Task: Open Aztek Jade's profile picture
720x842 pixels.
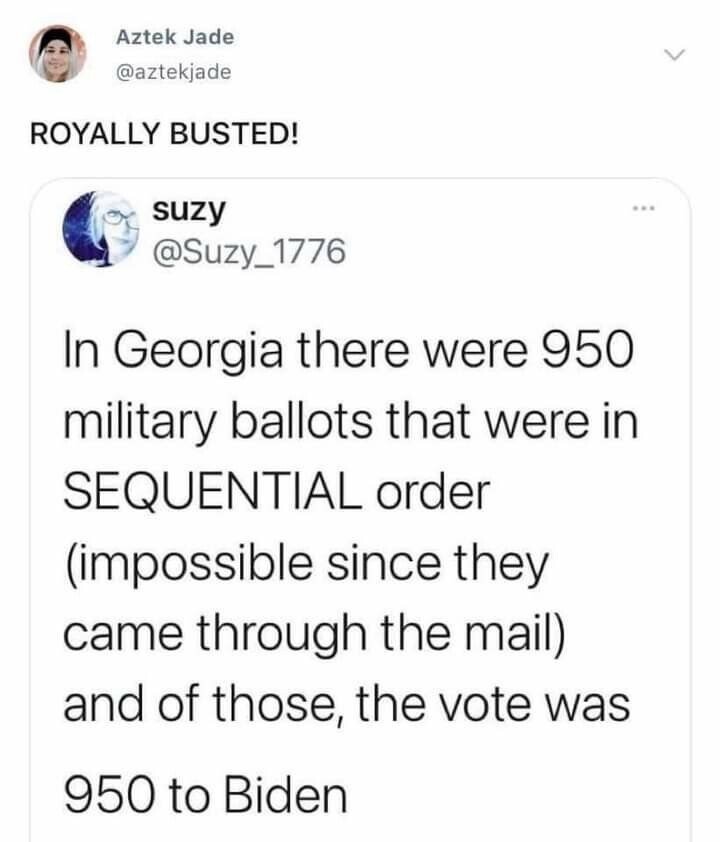Action: click(x=56, y=54)
